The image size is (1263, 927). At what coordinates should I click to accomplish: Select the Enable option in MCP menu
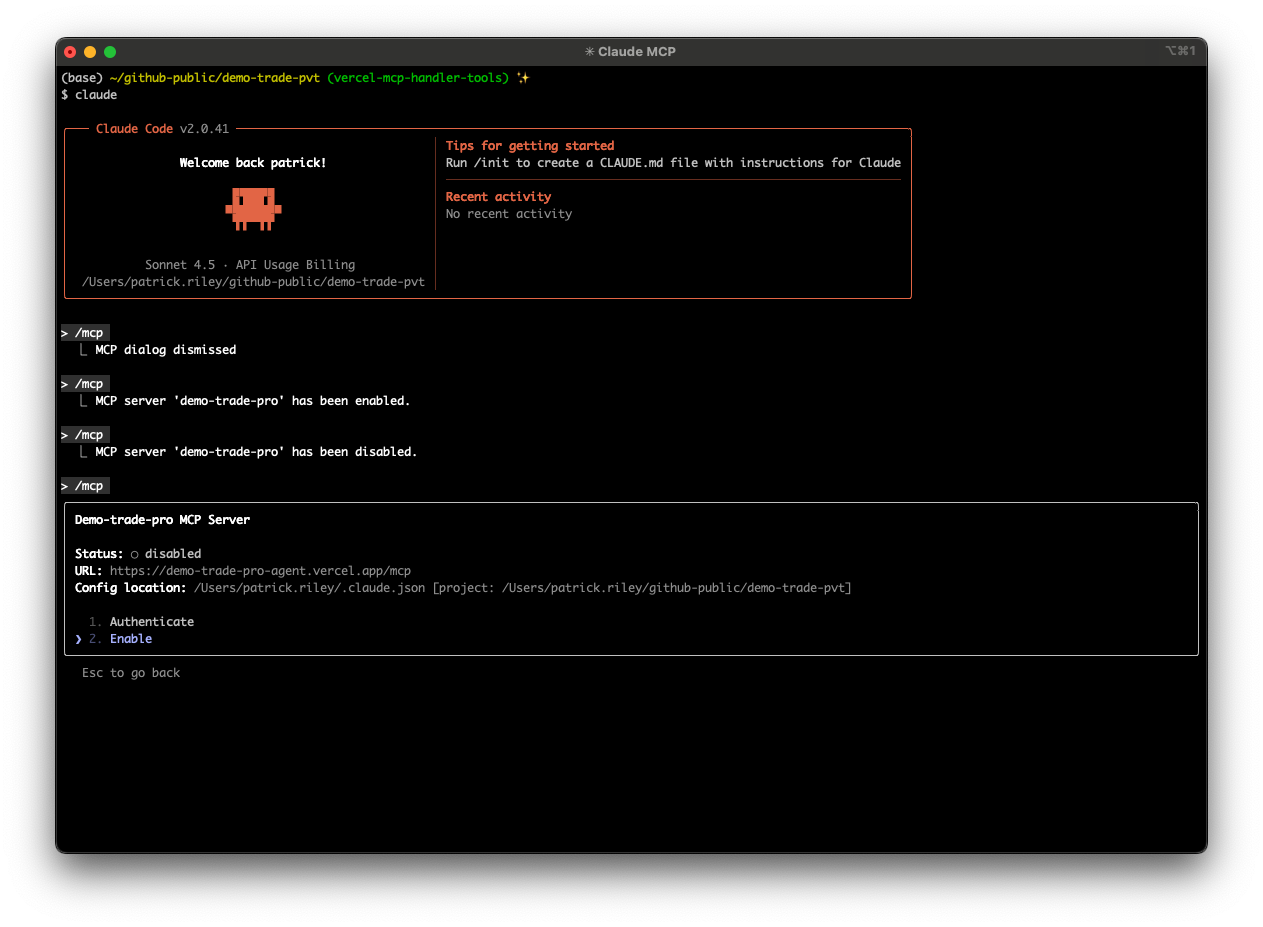[x=131, y=639]
